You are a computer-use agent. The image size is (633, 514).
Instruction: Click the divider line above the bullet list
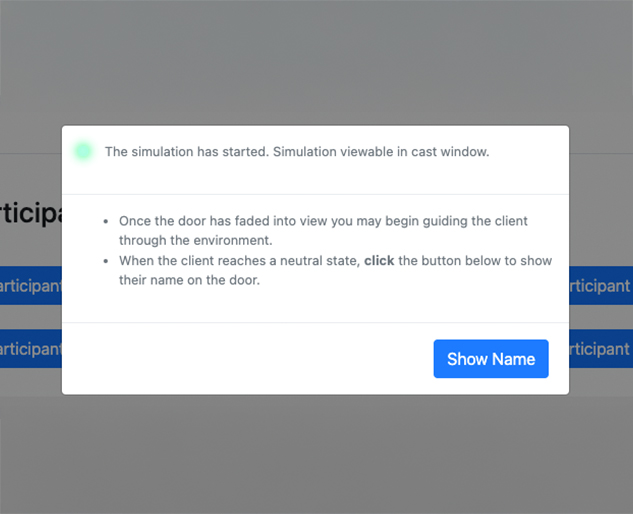316,194
